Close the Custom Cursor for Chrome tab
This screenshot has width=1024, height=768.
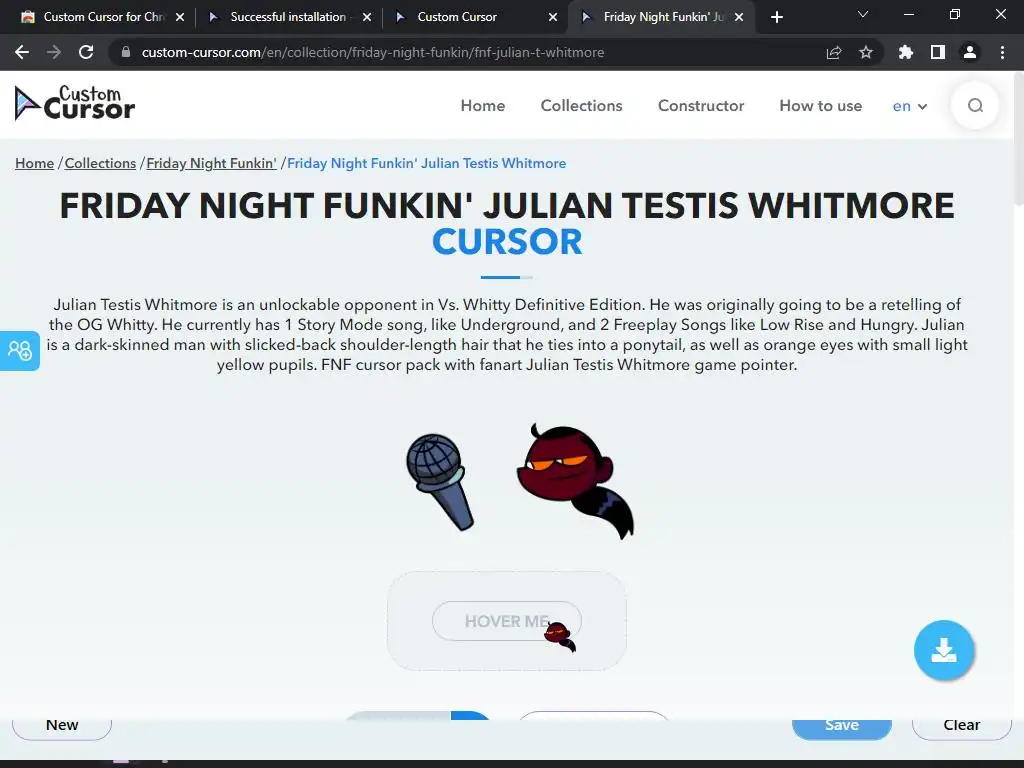click(x=180, y=17)
